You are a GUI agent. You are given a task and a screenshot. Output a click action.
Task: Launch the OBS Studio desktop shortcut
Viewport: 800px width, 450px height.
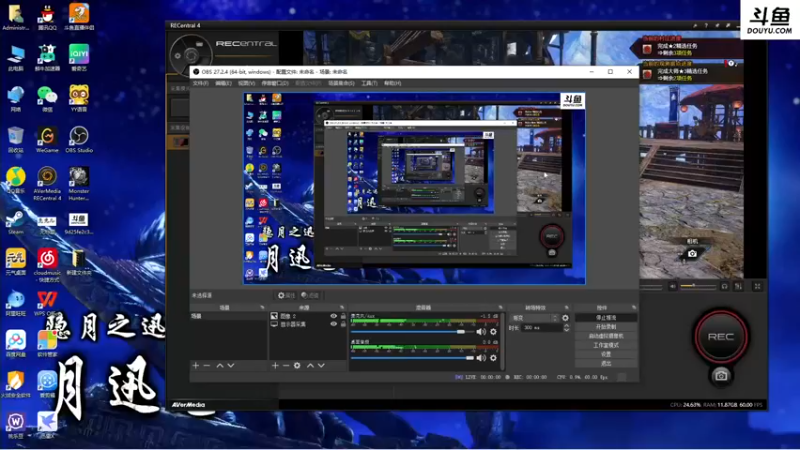[79, 140]
